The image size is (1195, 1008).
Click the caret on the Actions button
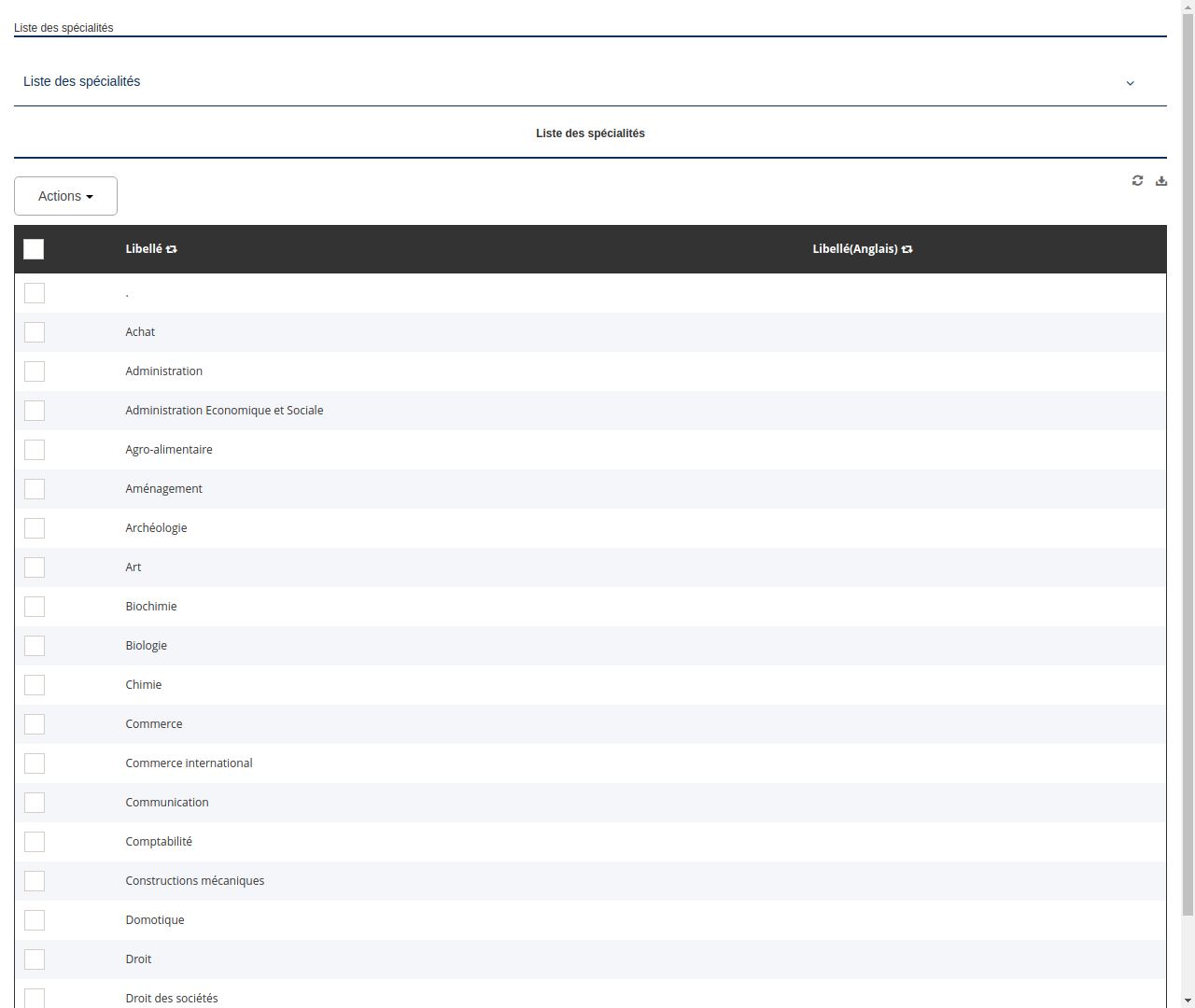[91, 196]
